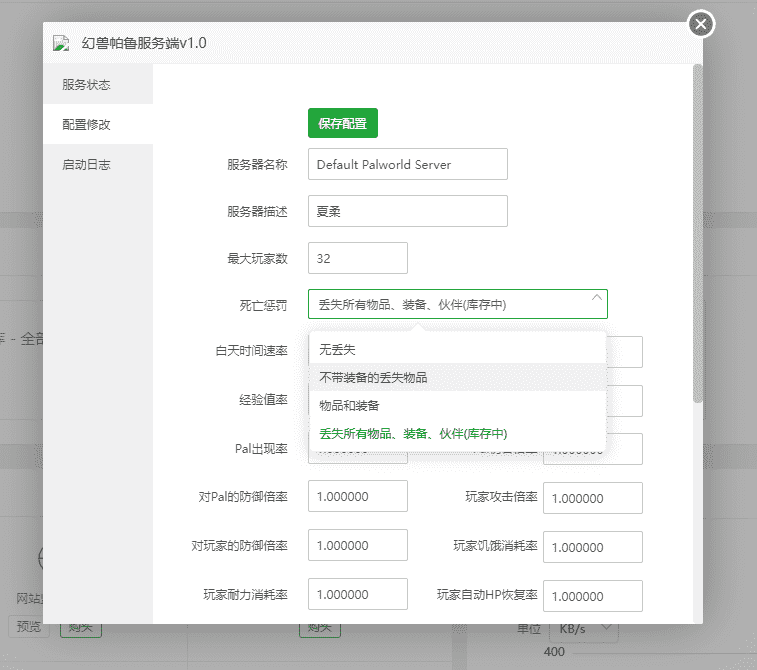
Task: Edit the 玩家攻击倍率 value
Action: [592, 498]
